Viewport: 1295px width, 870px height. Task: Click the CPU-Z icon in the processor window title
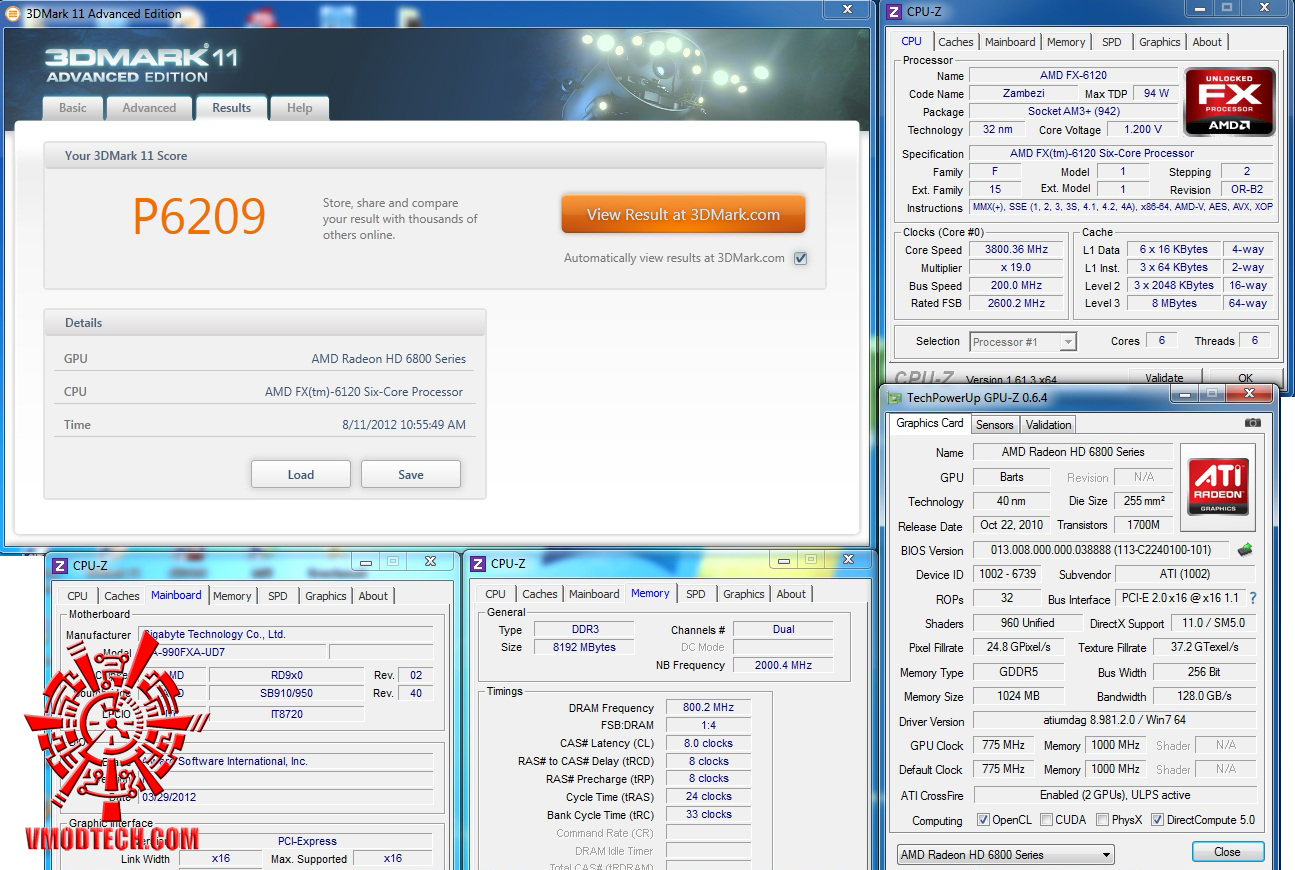894,12
